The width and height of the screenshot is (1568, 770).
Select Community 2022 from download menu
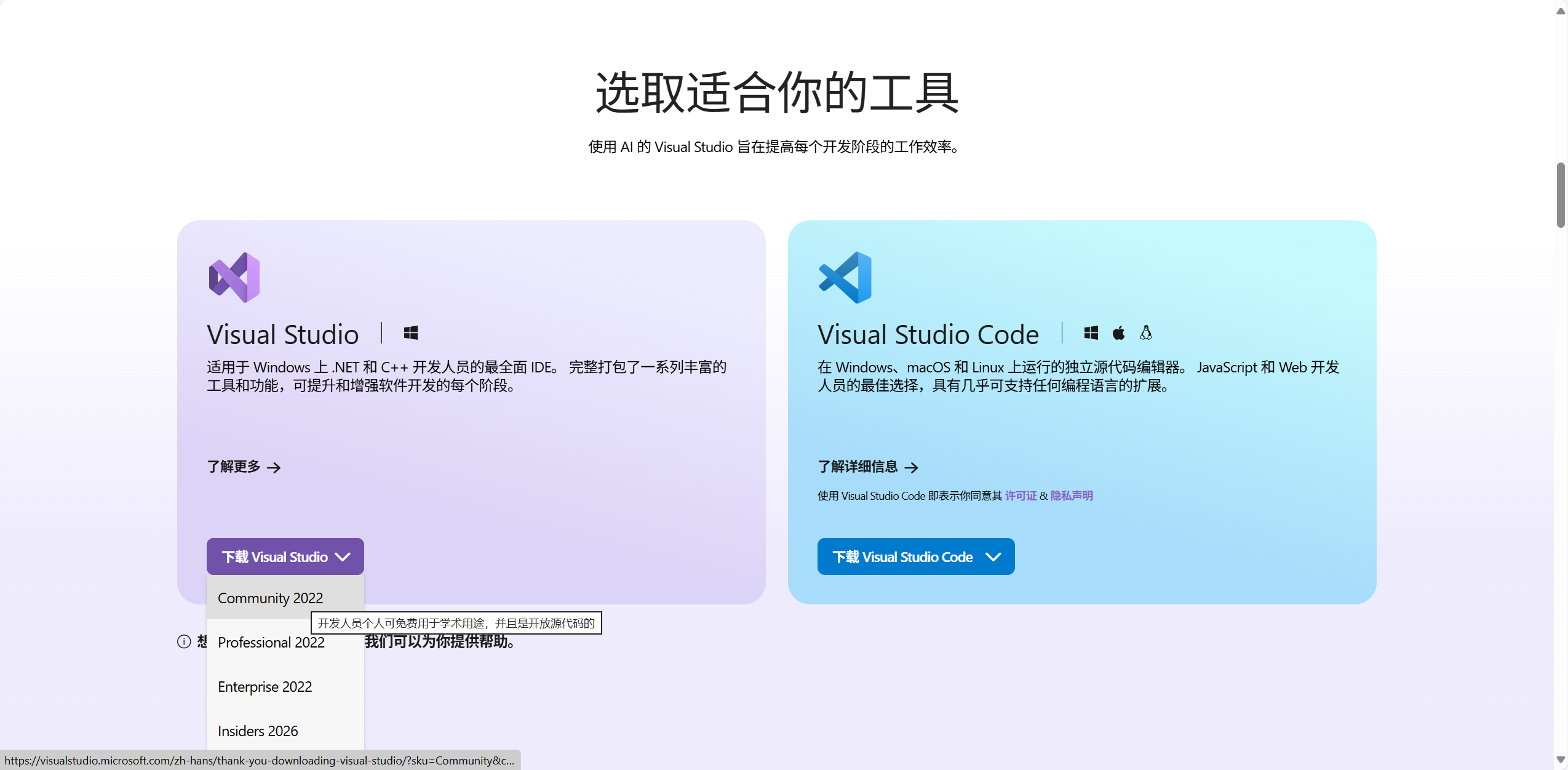click(270, 598)
